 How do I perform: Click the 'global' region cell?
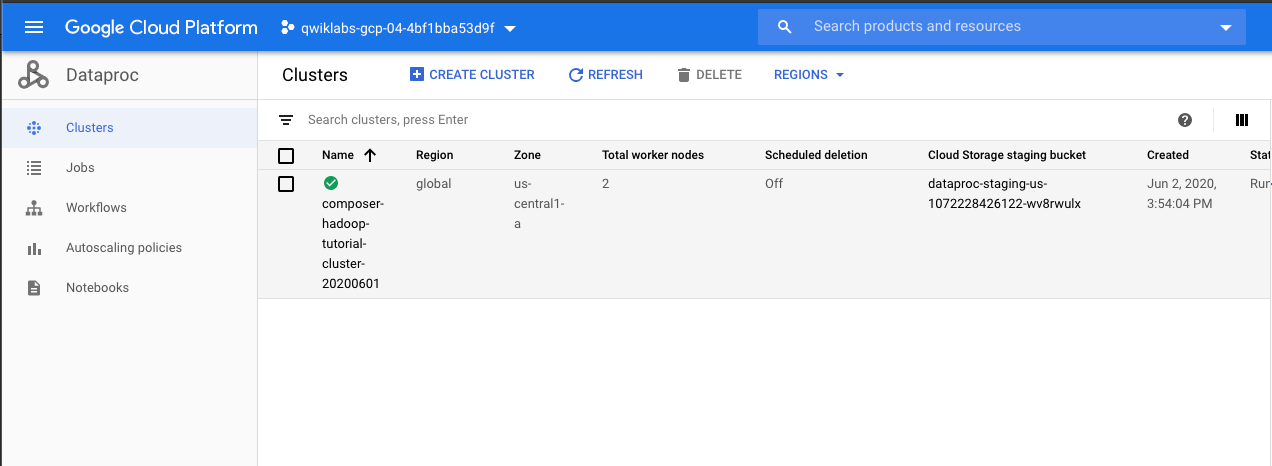click(434, 184)
